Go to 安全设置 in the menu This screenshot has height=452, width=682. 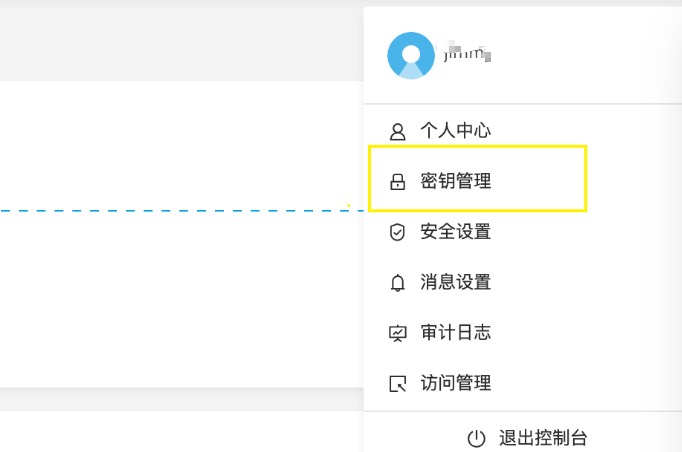point(455,232)
